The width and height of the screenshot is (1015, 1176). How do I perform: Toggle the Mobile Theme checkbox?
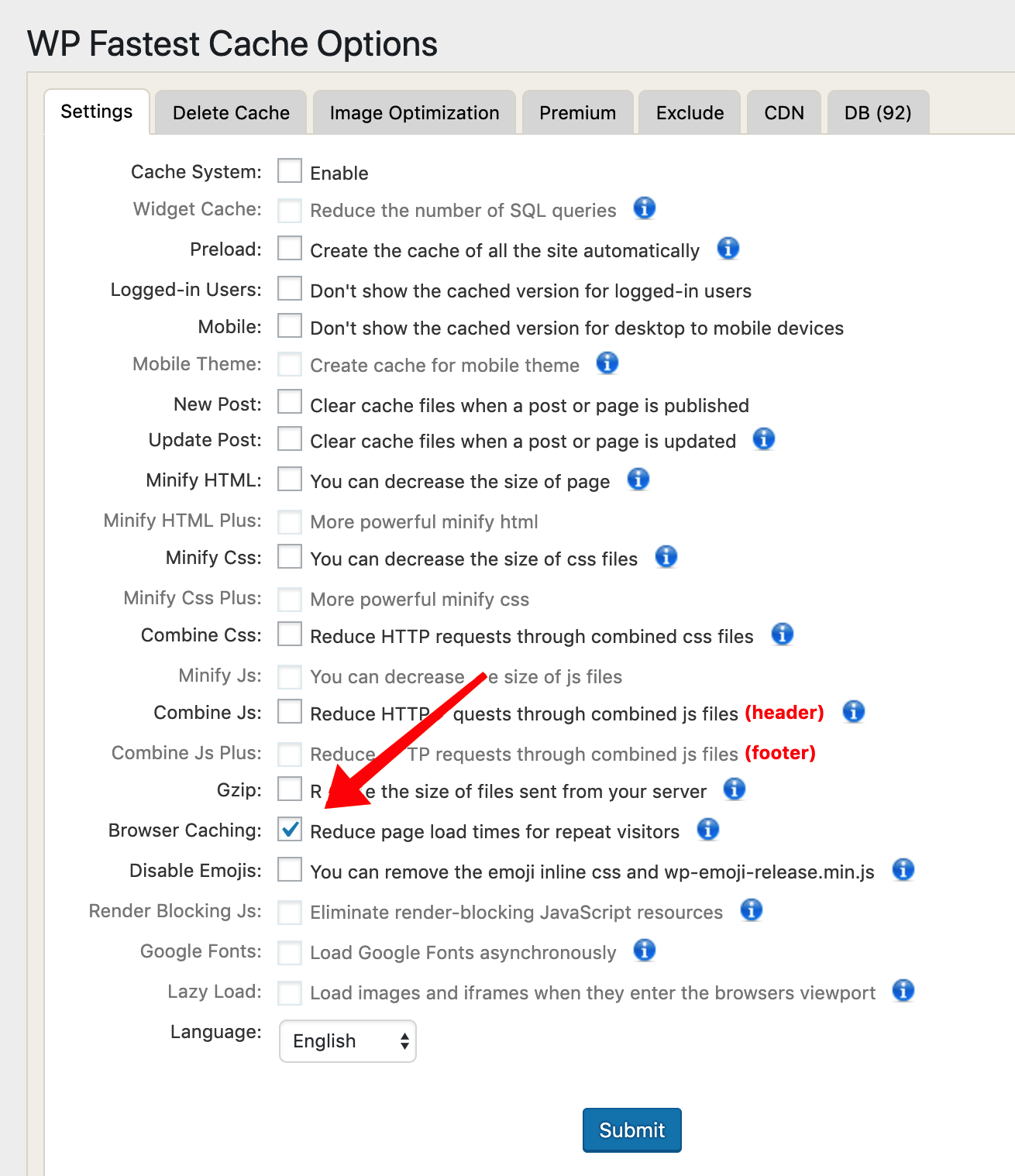tap(290, 364)
